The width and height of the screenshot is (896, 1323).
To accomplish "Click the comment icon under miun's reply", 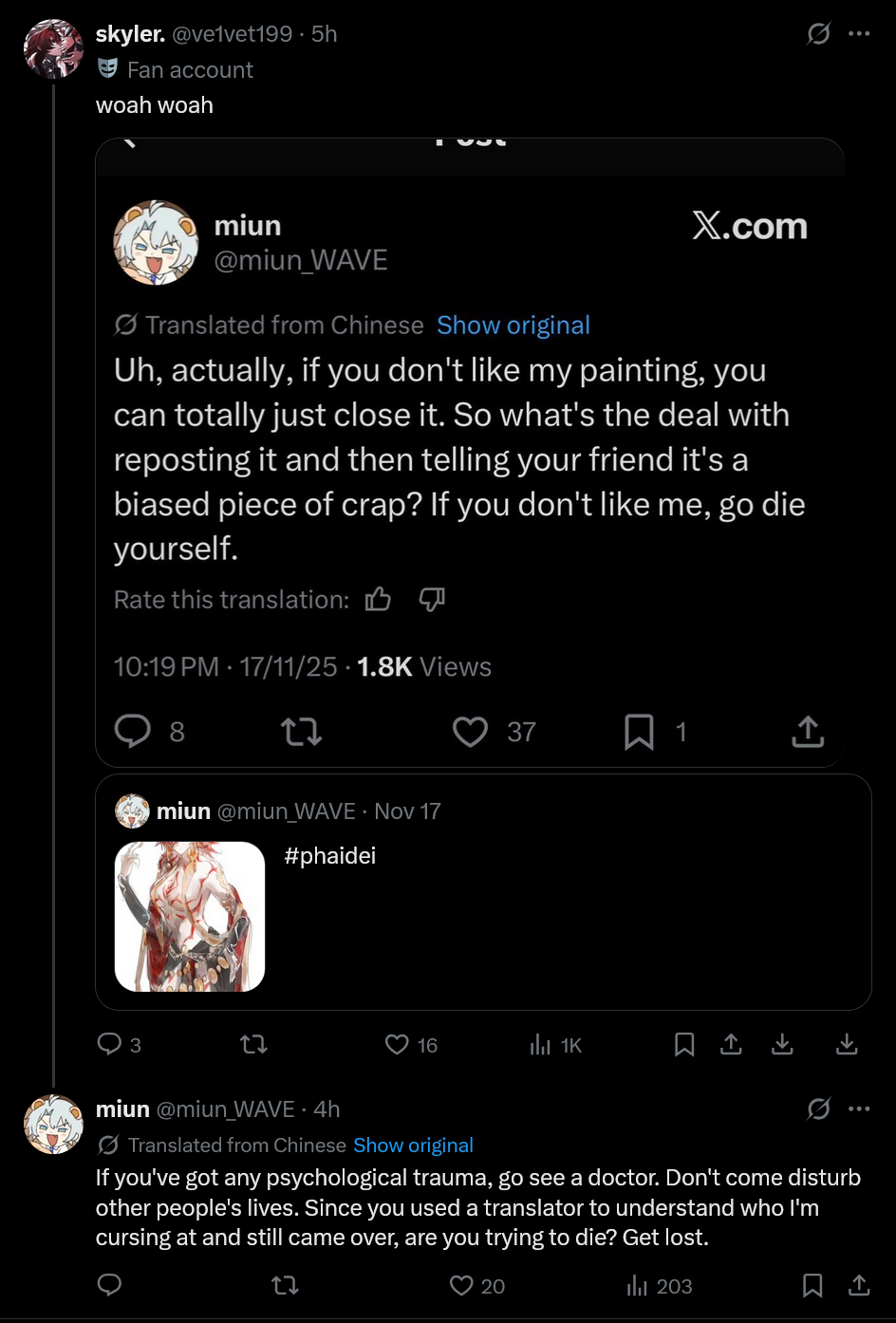I will pyautogui.click(x=109, y=1285).
